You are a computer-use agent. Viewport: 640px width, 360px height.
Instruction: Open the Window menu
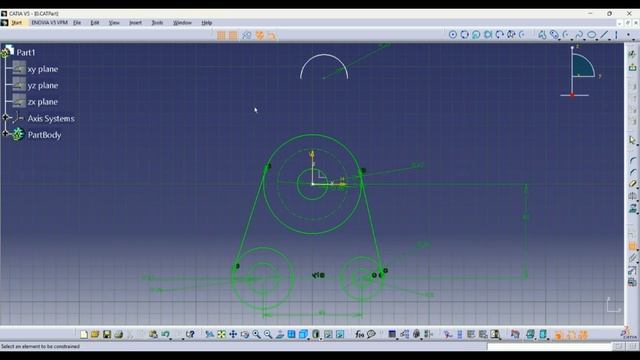182,23
